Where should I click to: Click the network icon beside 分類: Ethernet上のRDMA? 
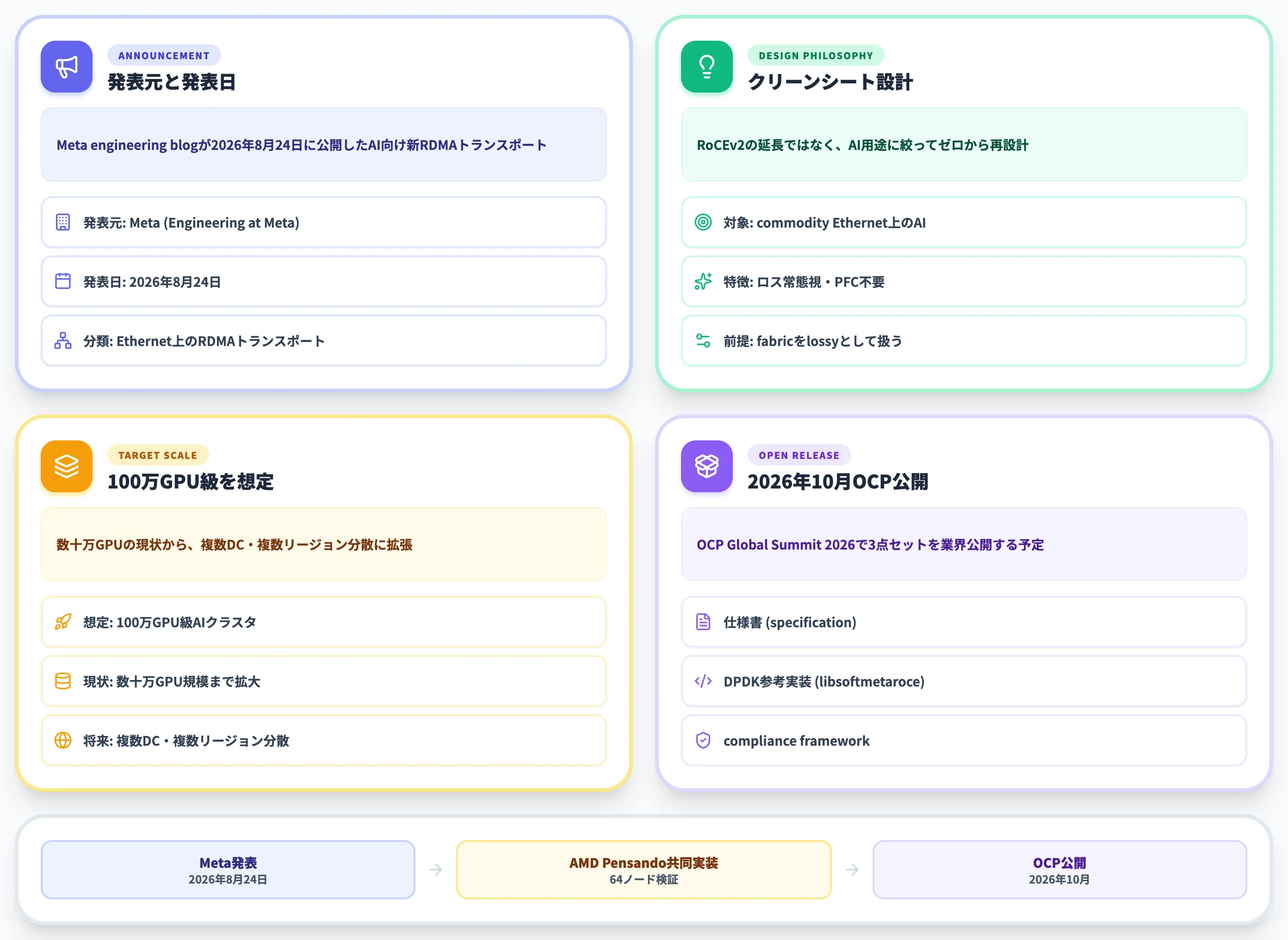63,341
